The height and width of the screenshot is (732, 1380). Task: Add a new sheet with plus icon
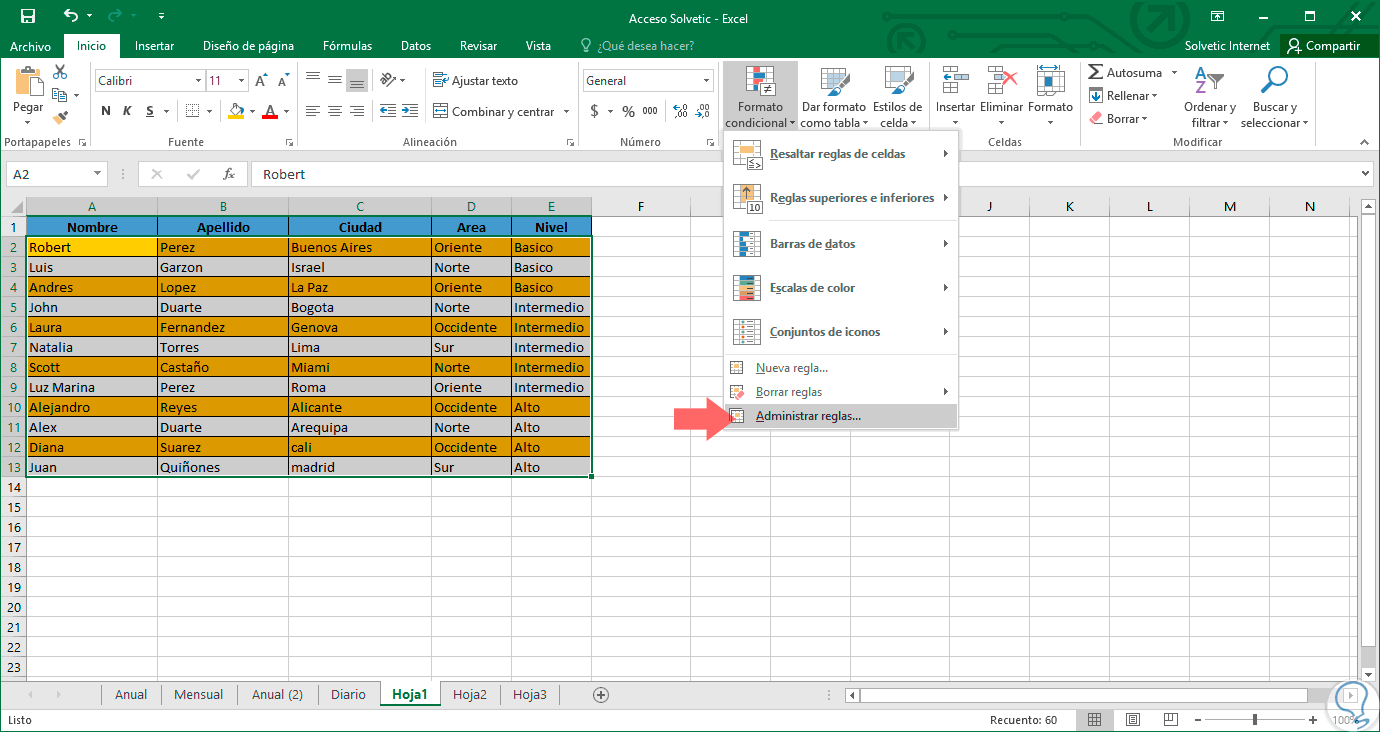click(600, 694)
